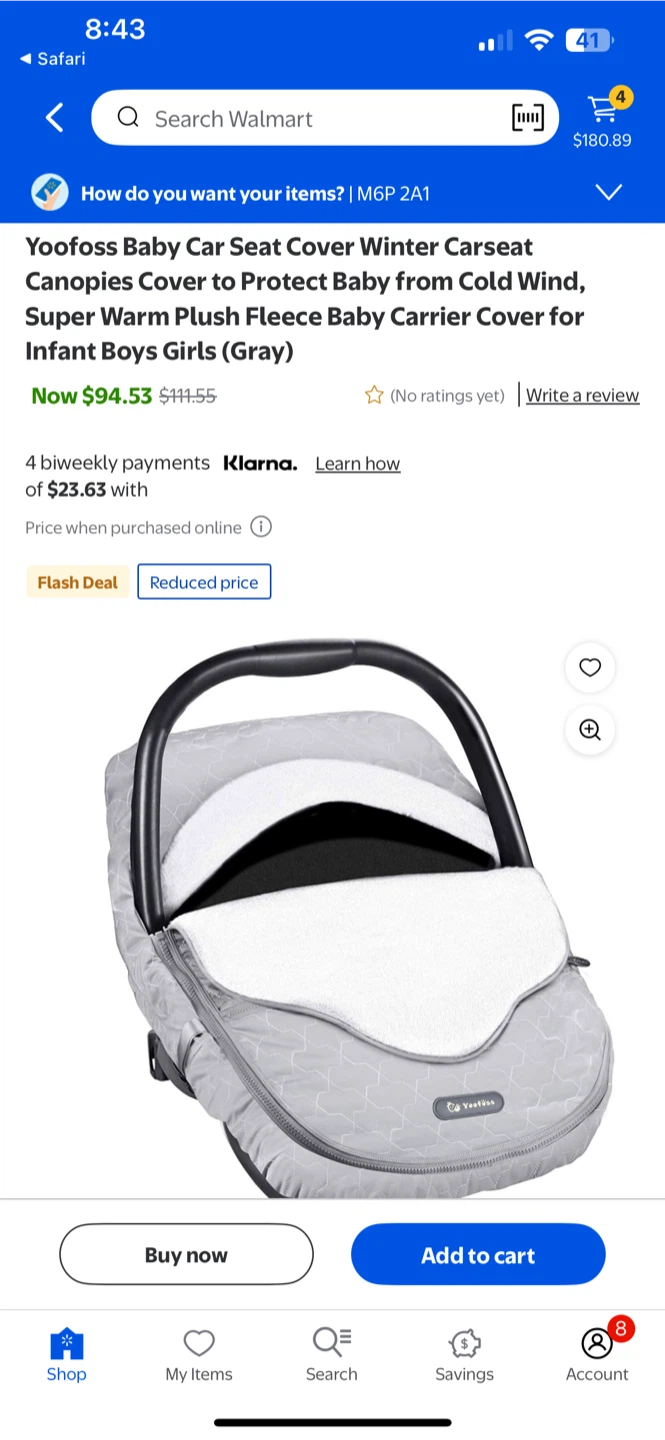
Task: Tap the Add to cart button
Action: (478, 1254)
